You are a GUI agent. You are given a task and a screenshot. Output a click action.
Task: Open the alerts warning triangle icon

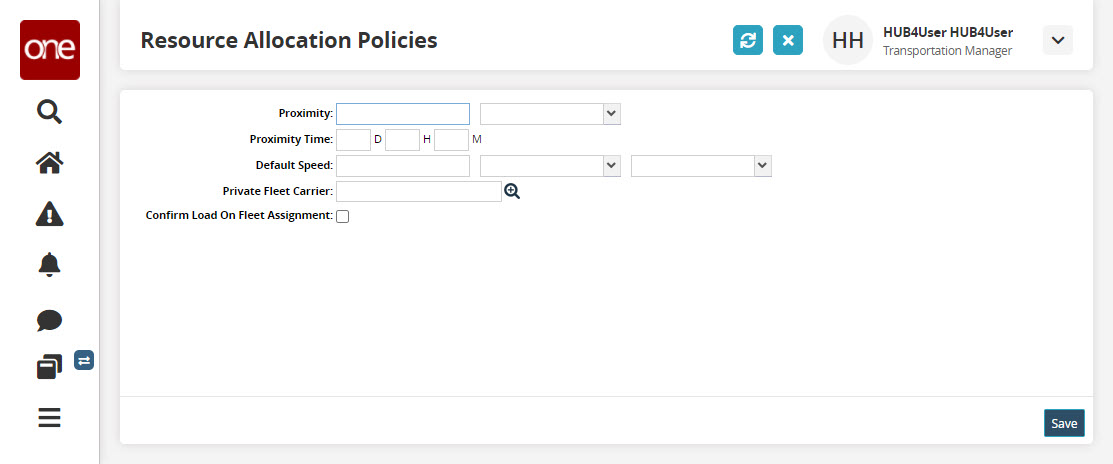point(49,213)
